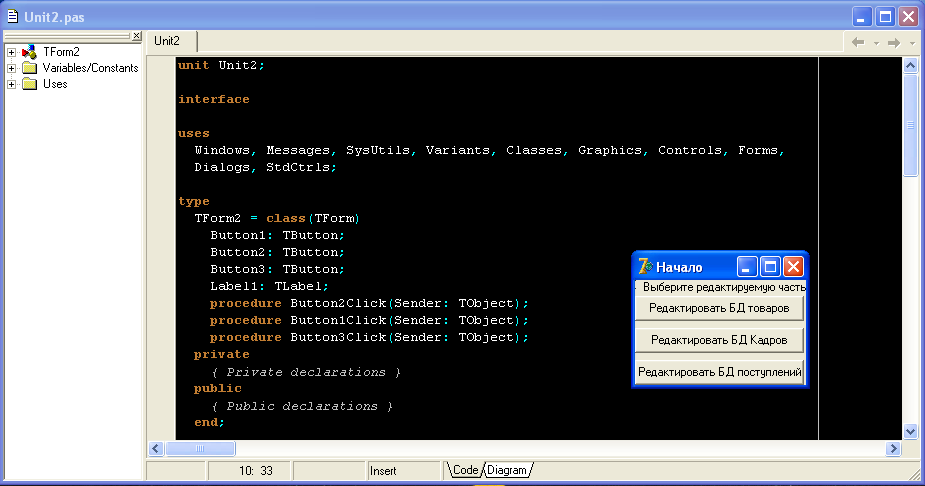Click the 'private' keyword in code
925x486 pixels.
pyautogui.click(x=222, y=354)
